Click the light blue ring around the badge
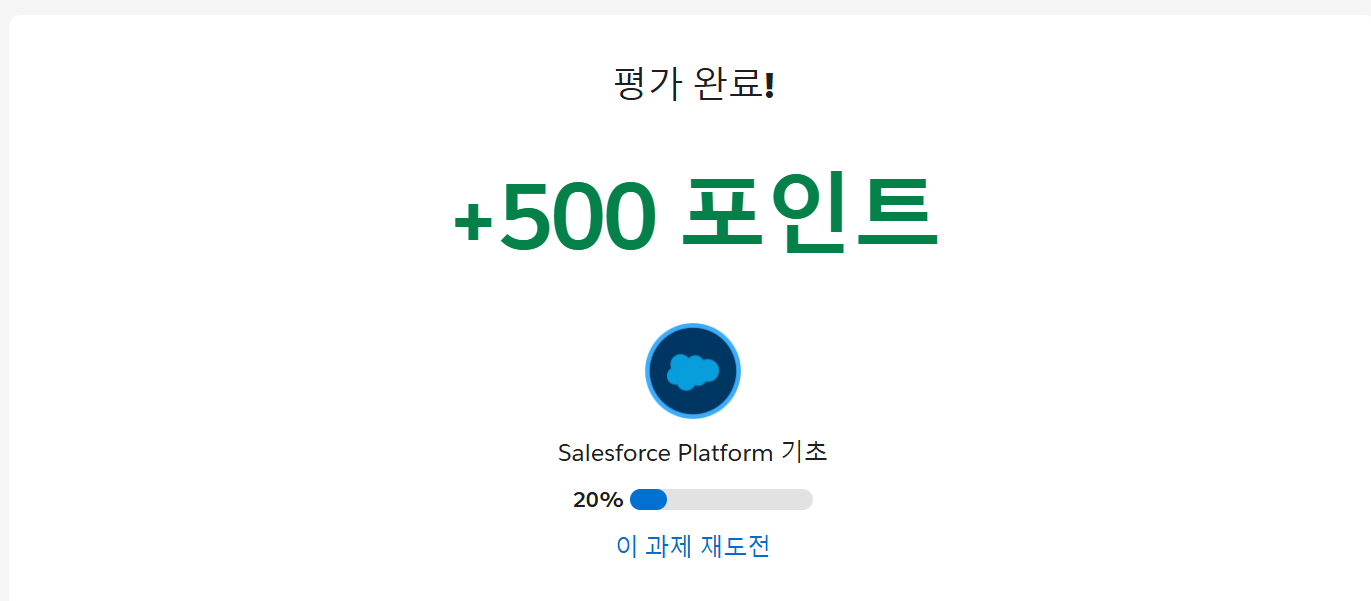This screenshot has width=1371, height=601. point(693,326)
